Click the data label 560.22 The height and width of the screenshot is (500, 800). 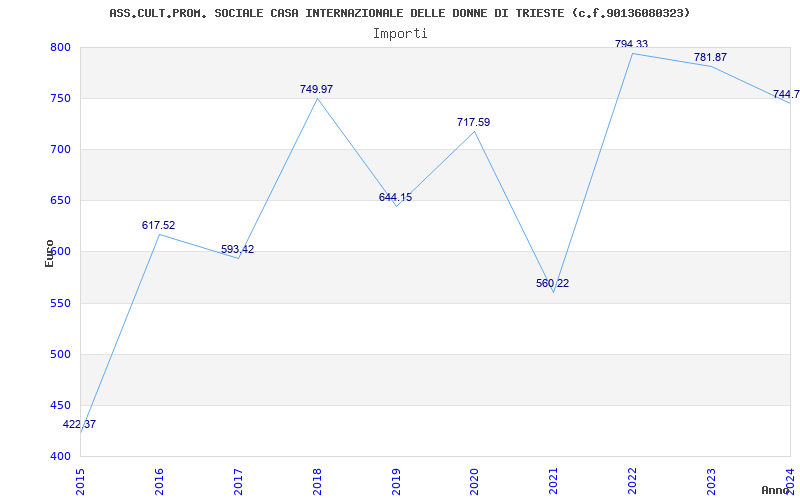[x=553, y=284]
